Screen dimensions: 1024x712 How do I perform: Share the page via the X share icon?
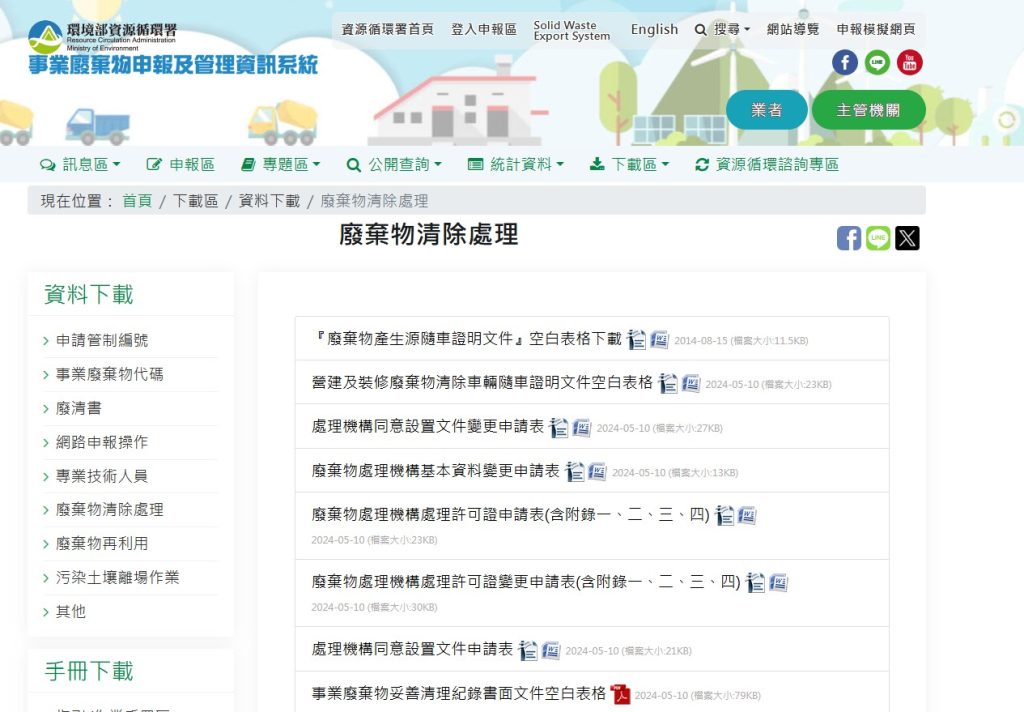point(907,238)
